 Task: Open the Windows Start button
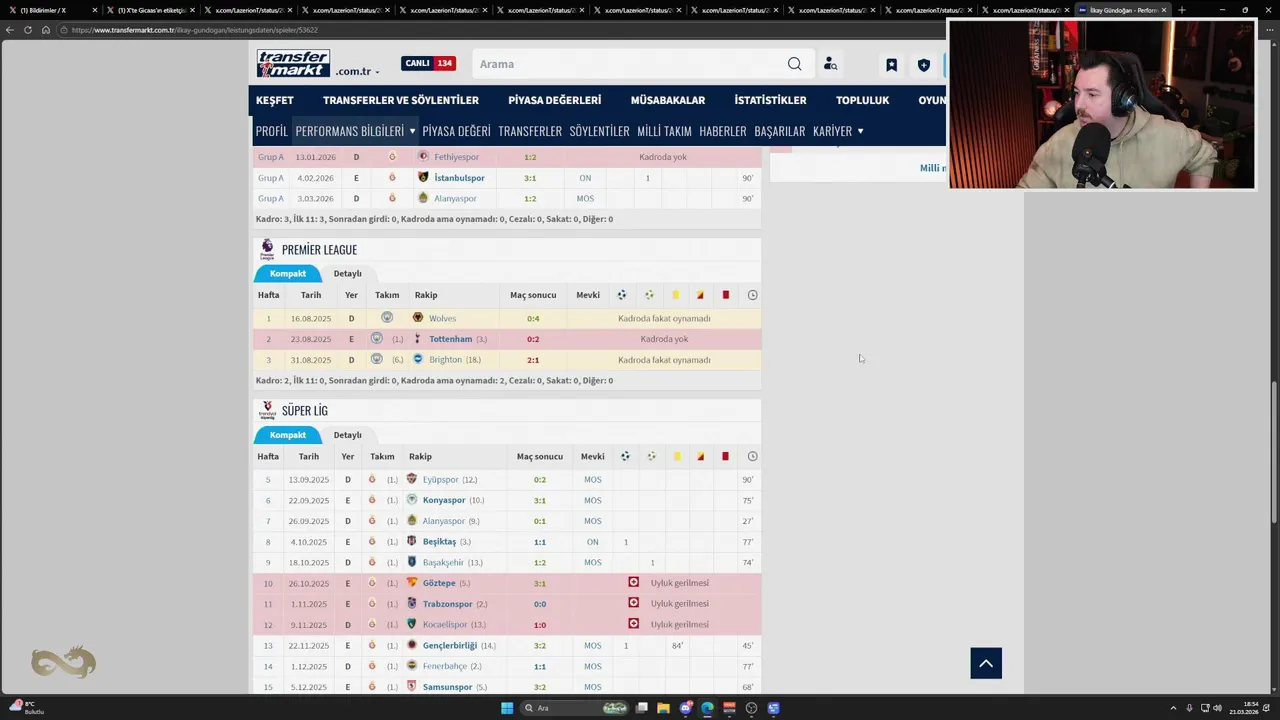pos(507,708)
